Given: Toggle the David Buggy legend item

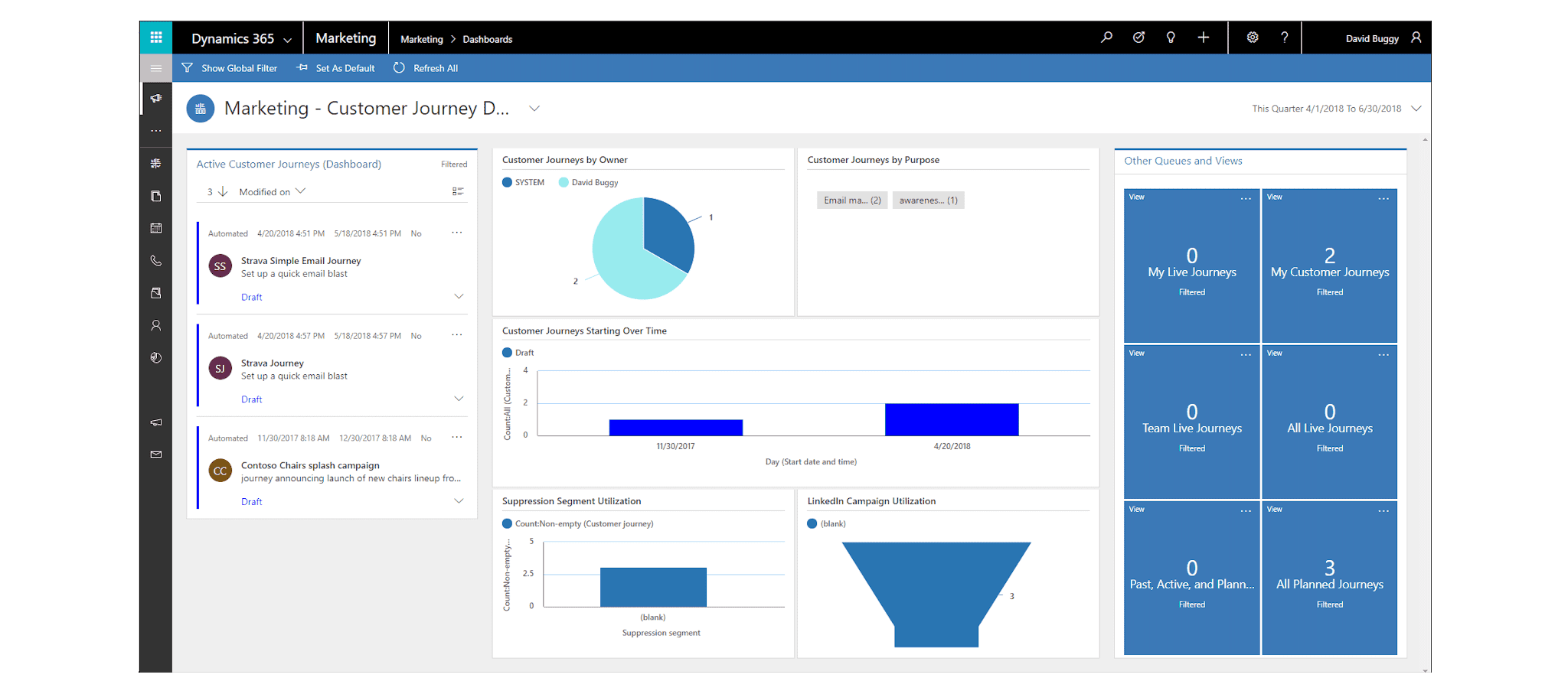Looking at the screenshot, I should pos(589,182).
